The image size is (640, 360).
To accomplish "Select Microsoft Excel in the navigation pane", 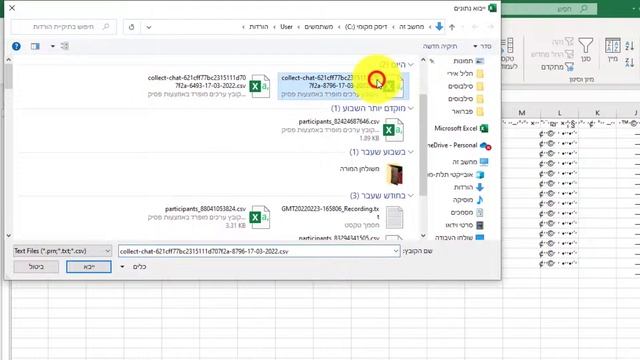I will pos(461,128).
